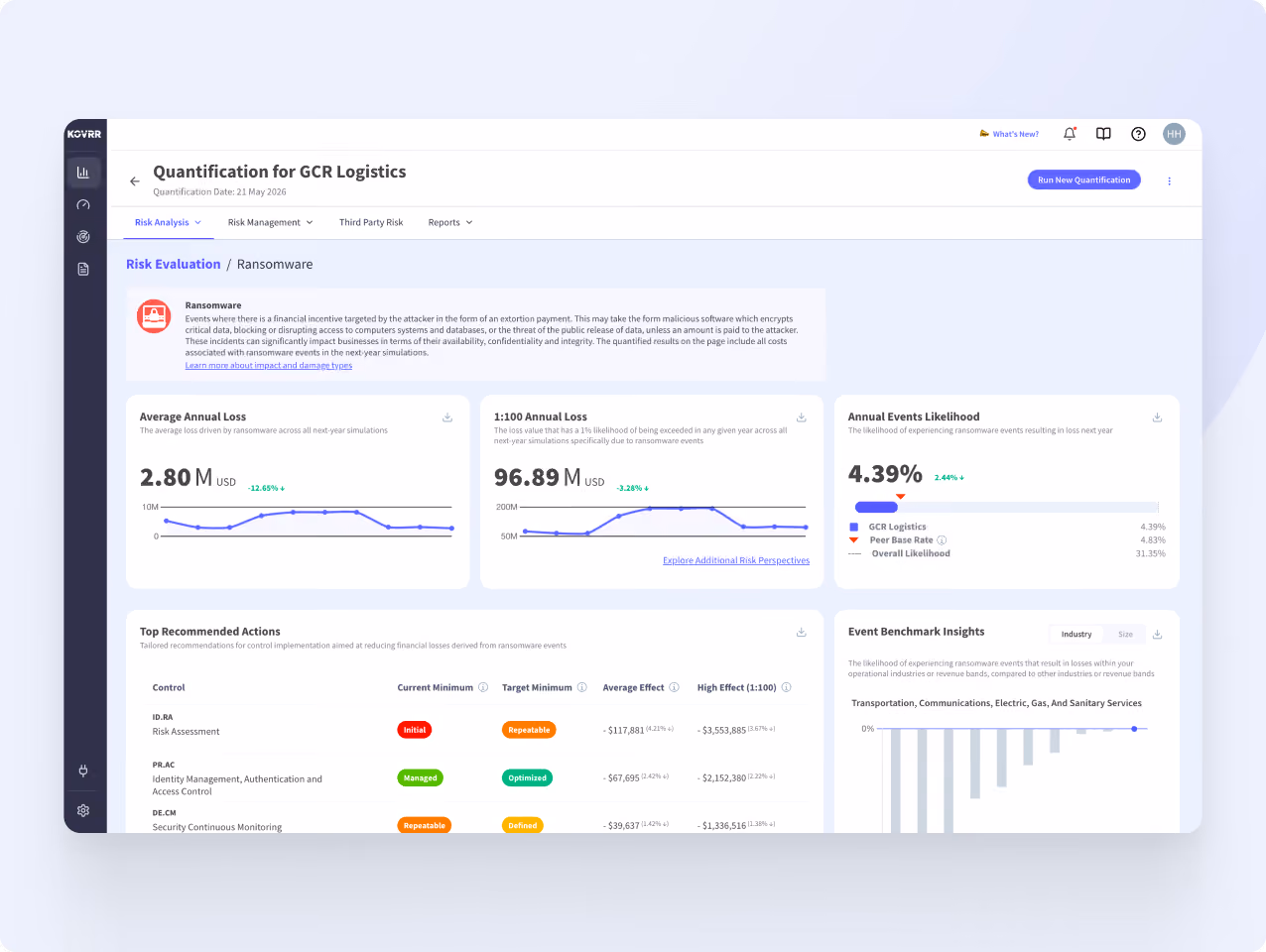Download the 1:100 Annual Loss card
Screen dimensions: 1266x952
pos(802,417)
